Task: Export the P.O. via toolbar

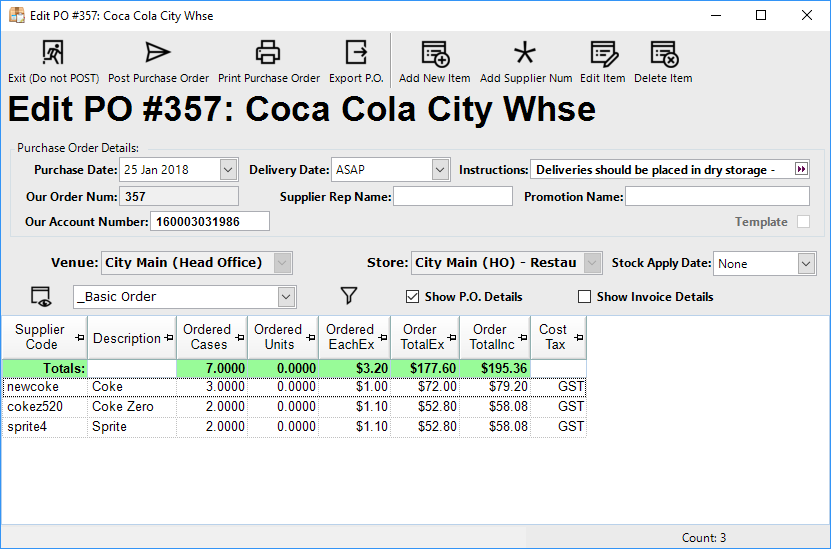Action: click(356, 53)
